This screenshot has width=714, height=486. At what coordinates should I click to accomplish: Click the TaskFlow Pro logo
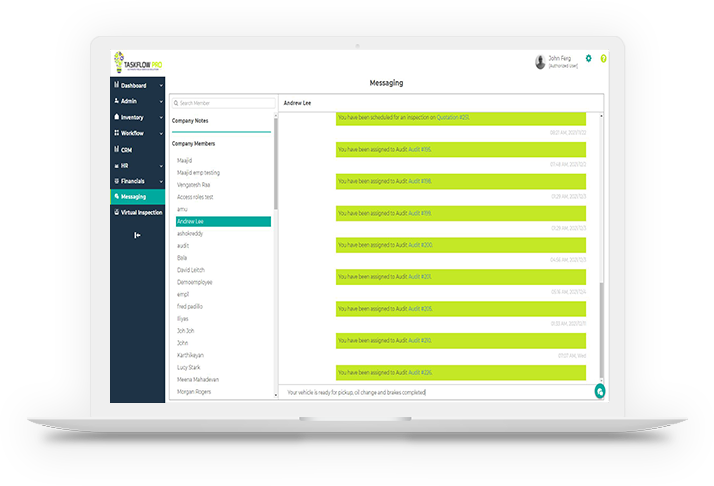click(137, 63)
